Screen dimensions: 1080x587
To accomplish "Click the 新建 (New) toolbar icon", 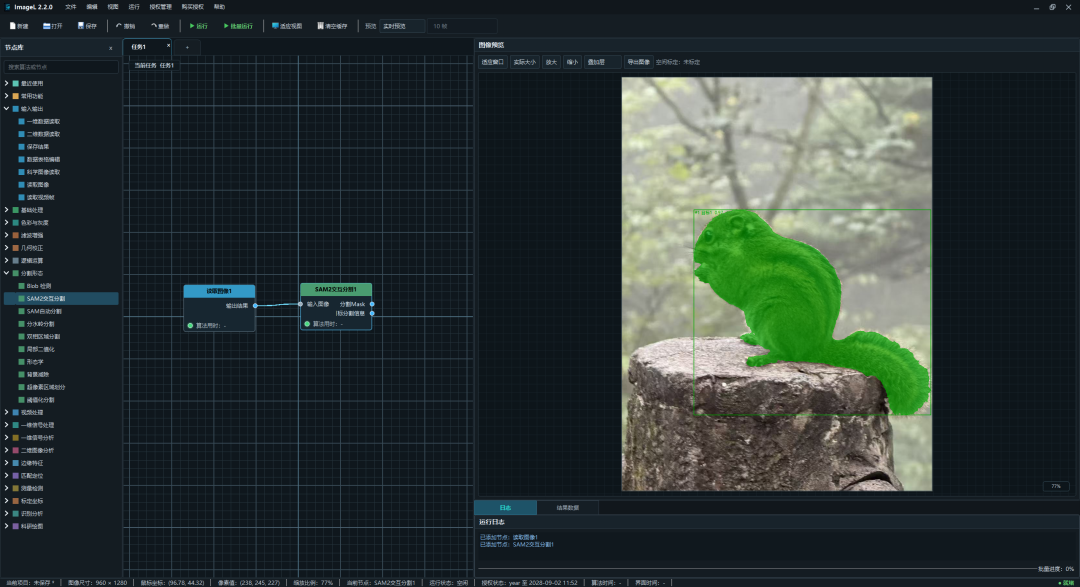I will pyautogui.click(x=13, y=26).
